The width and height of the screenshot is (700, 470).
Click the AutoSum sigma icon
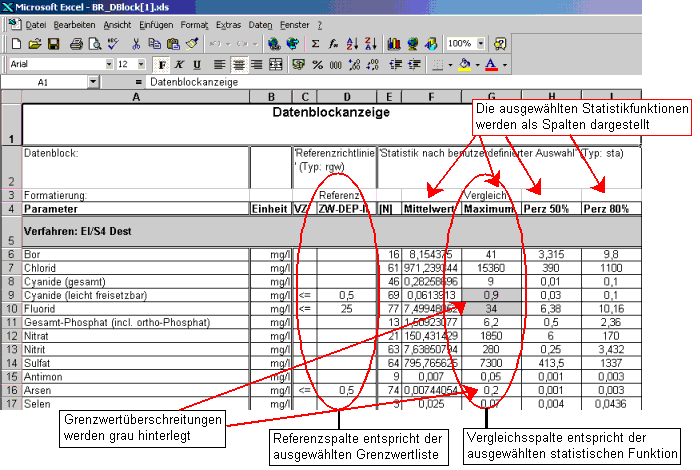(316, 44)
